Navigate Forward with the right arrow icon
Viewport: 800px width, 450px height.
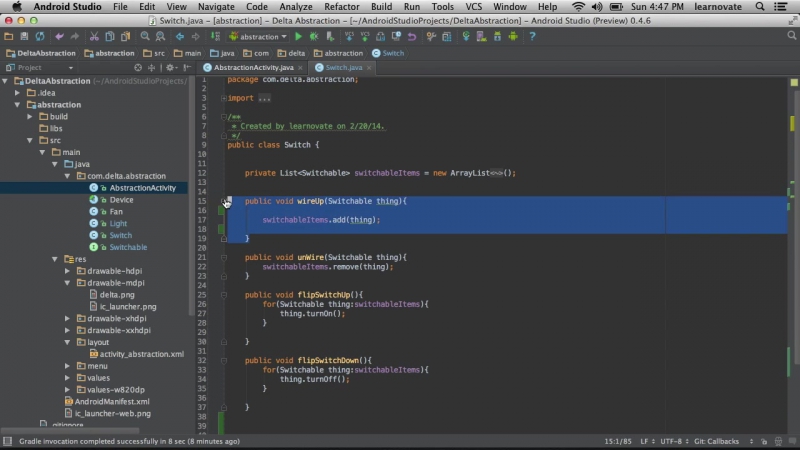[x=195, y=36]
